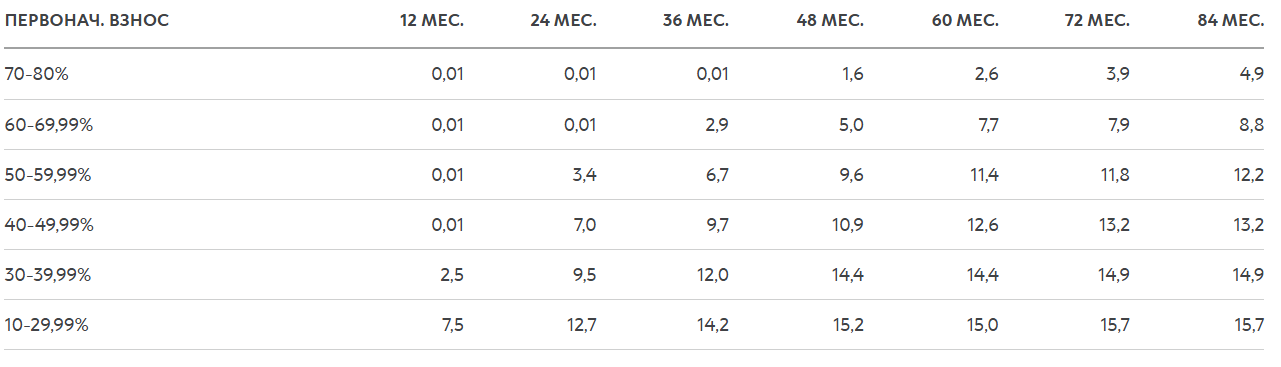Screen dimensions: 1281x367
Task: Click the 10-29,99% row label
Action: 47,325
